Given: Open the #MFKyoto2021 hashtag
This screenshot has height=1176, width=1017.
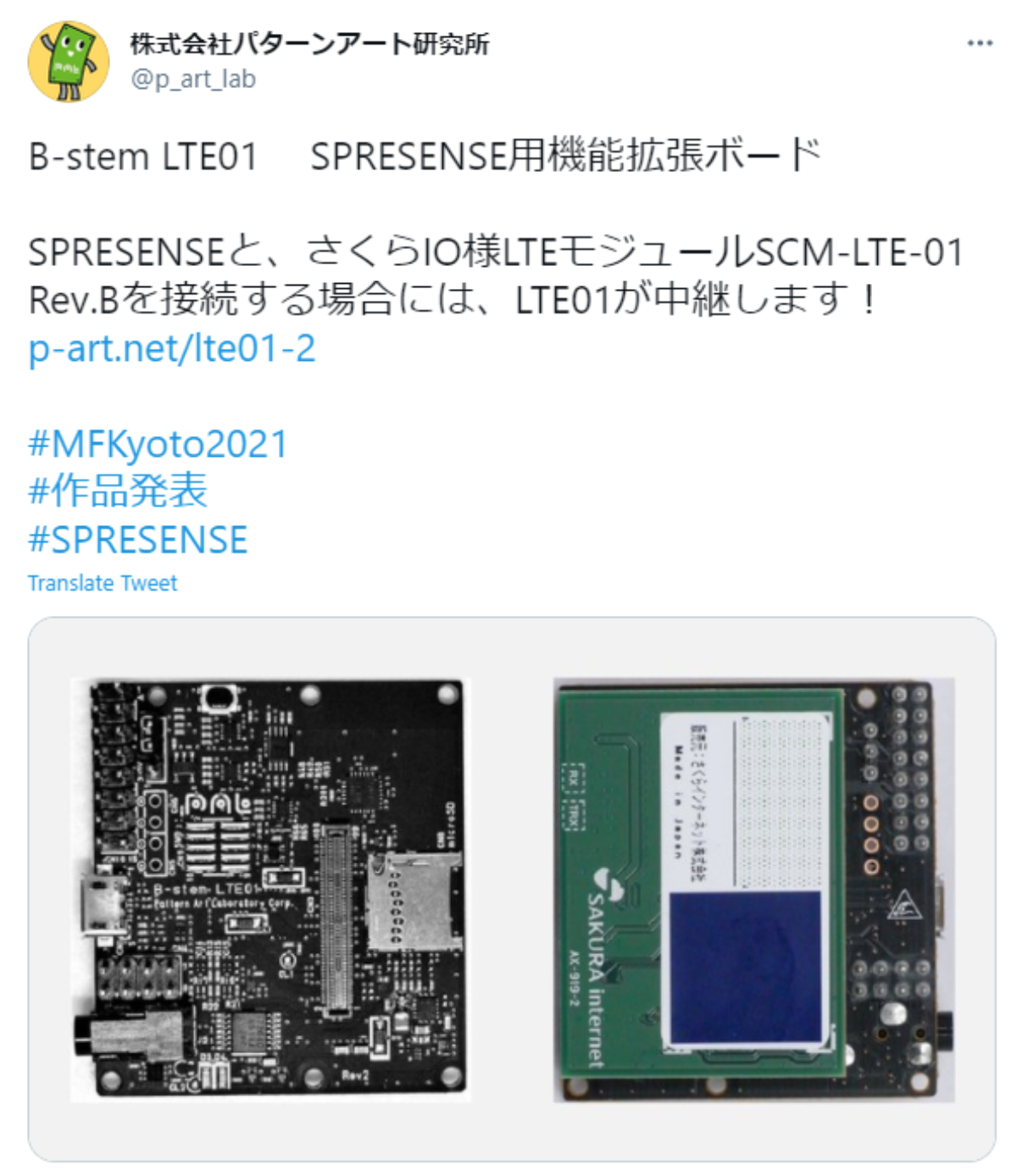Looking at the screenshot, I should 158,444.
